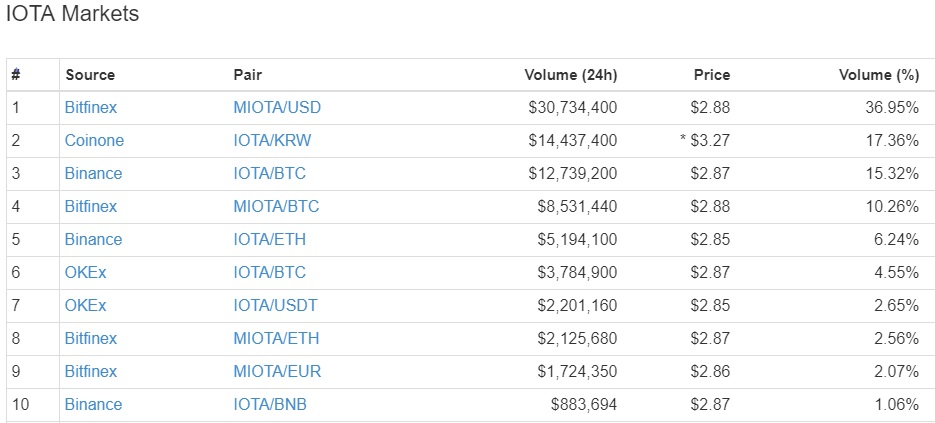Open the MIOTA/ETH pair link
Viewport: 935px width, 423px height.
click(x=276, y=339)
